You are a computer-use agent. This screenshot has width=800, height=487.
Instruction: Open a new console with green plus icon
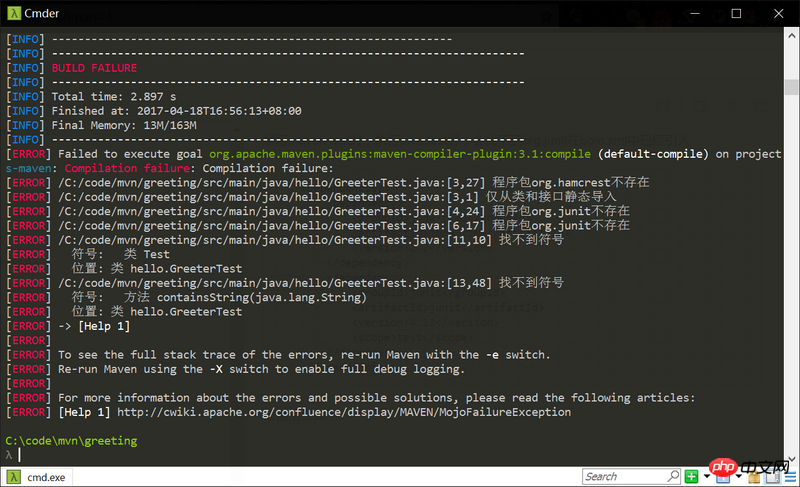[x=691, y=477]
